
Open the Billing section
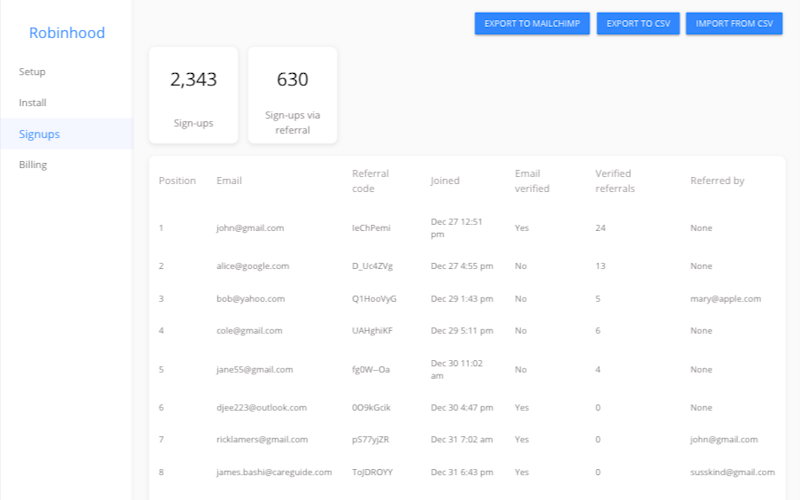(33, 165)
